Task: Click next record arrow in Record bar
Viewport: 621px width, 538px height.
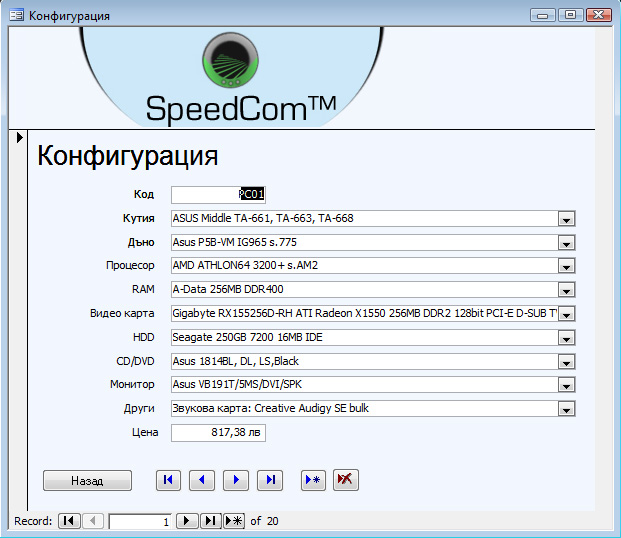Action: (187, 521)
